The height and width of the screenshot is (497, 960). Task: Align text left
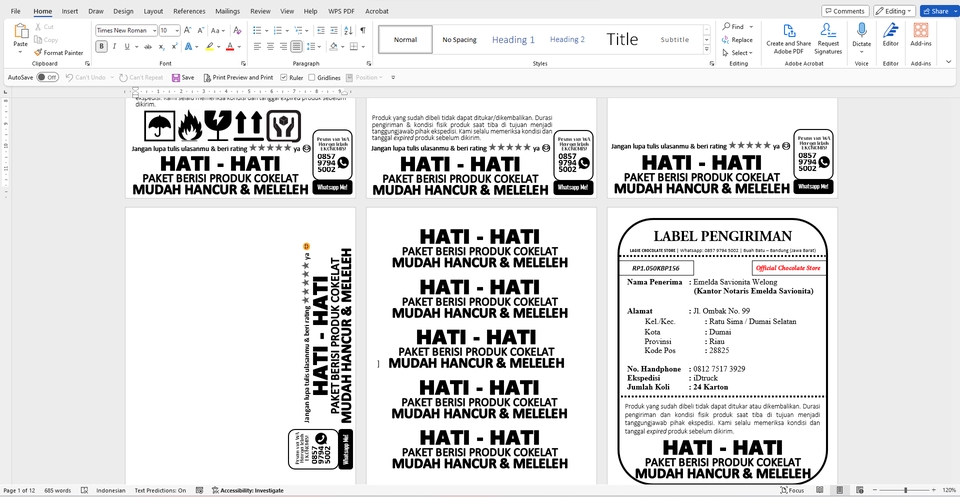point(257,47)
